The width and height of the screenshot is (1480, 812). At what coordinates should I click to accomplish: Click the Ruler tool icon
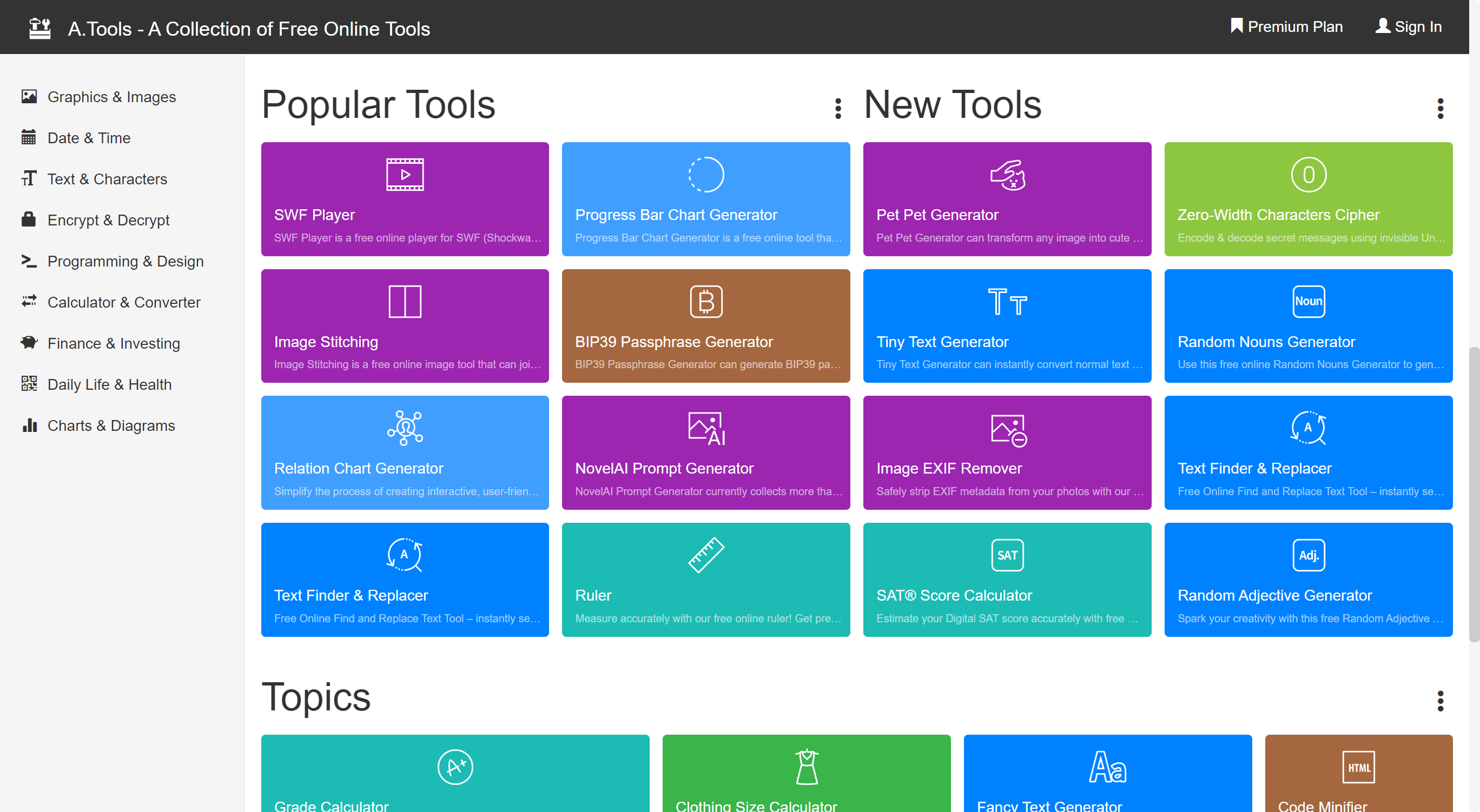(705, 555)
